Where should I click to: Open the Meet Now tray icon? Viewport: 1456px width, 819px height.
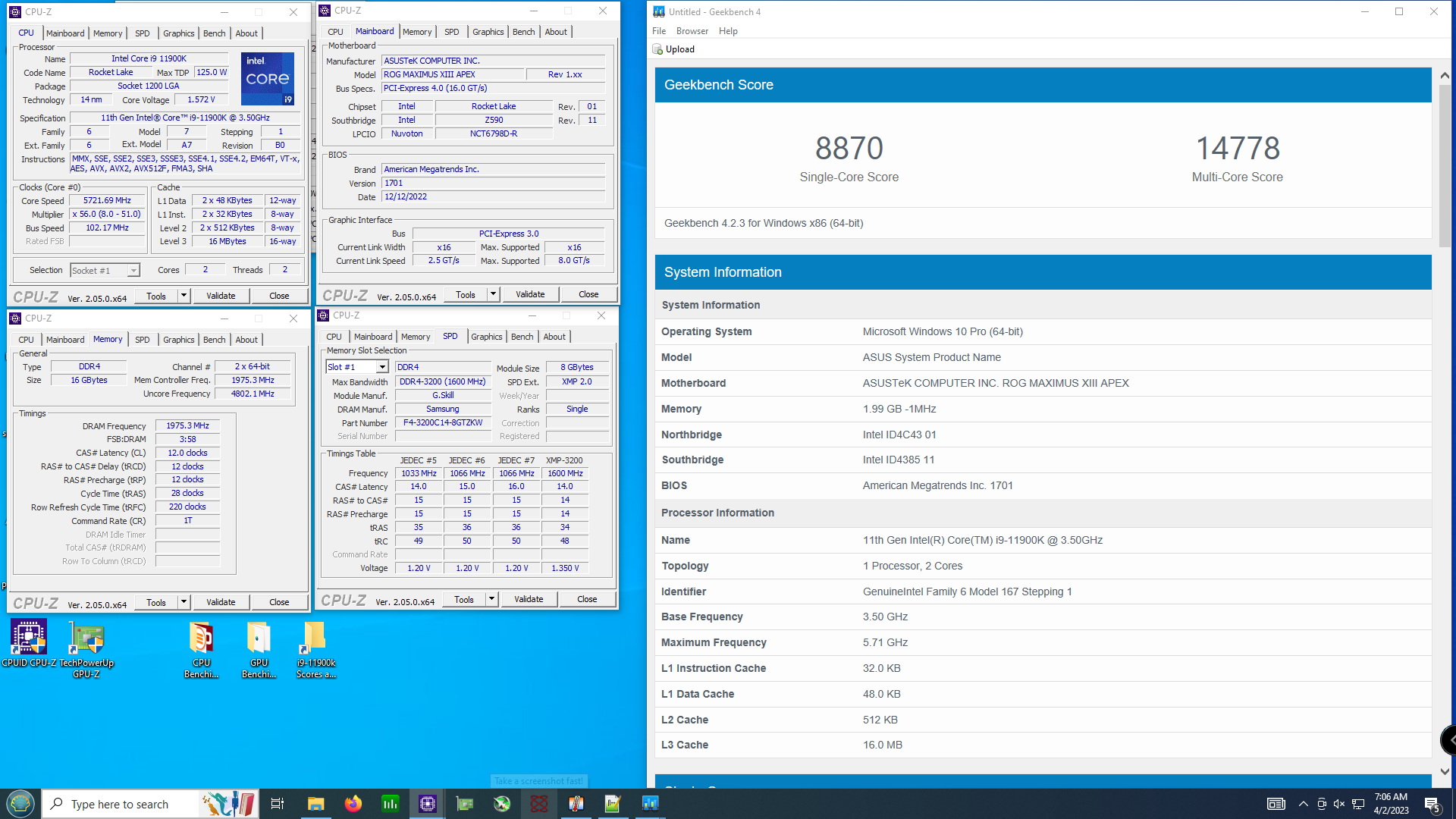coord(1322,804)
